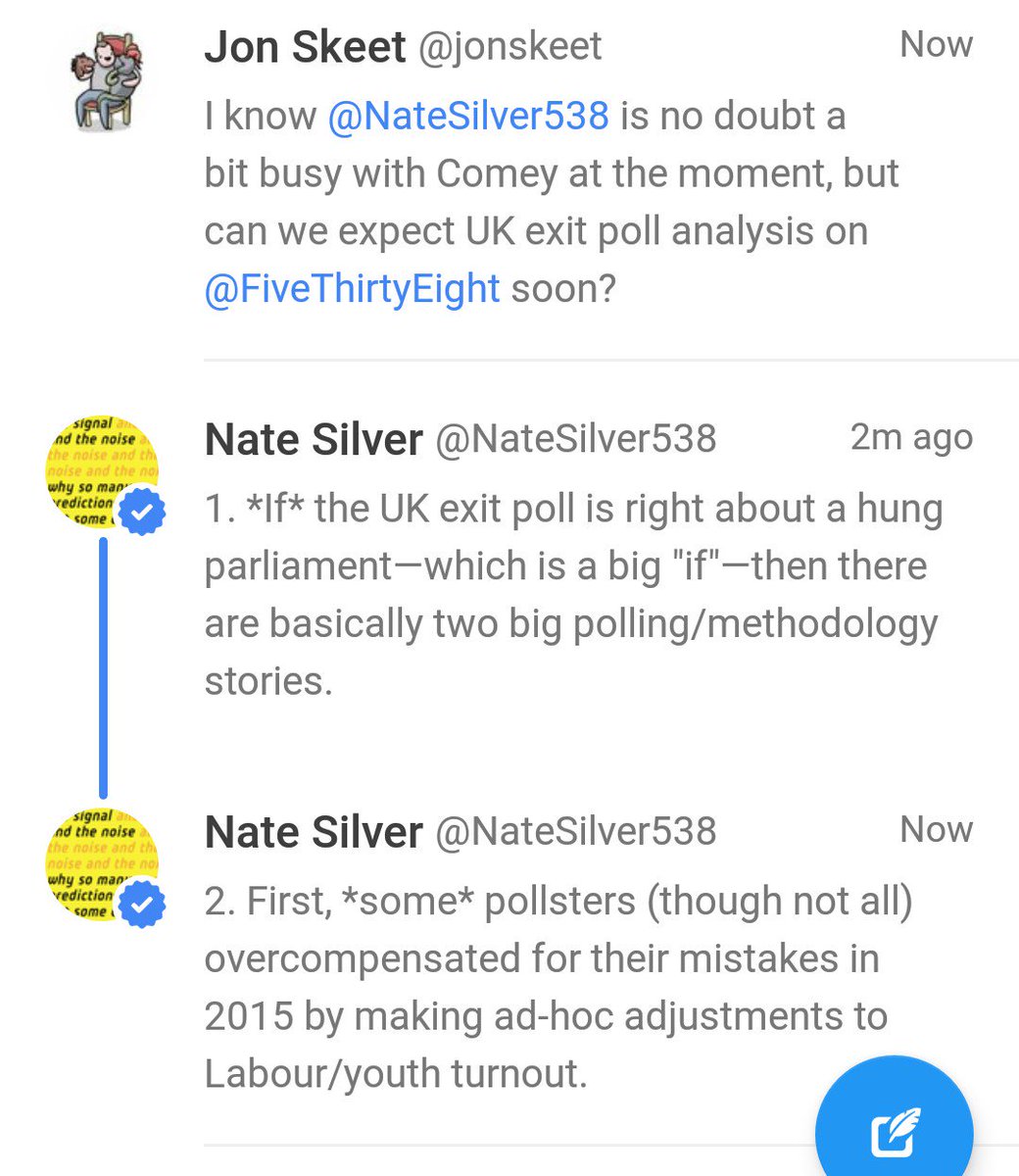Open tweet about UK exit poll hung parliament
The height and width of the screenshot is (1176, 1019).
tap(572, 594)
